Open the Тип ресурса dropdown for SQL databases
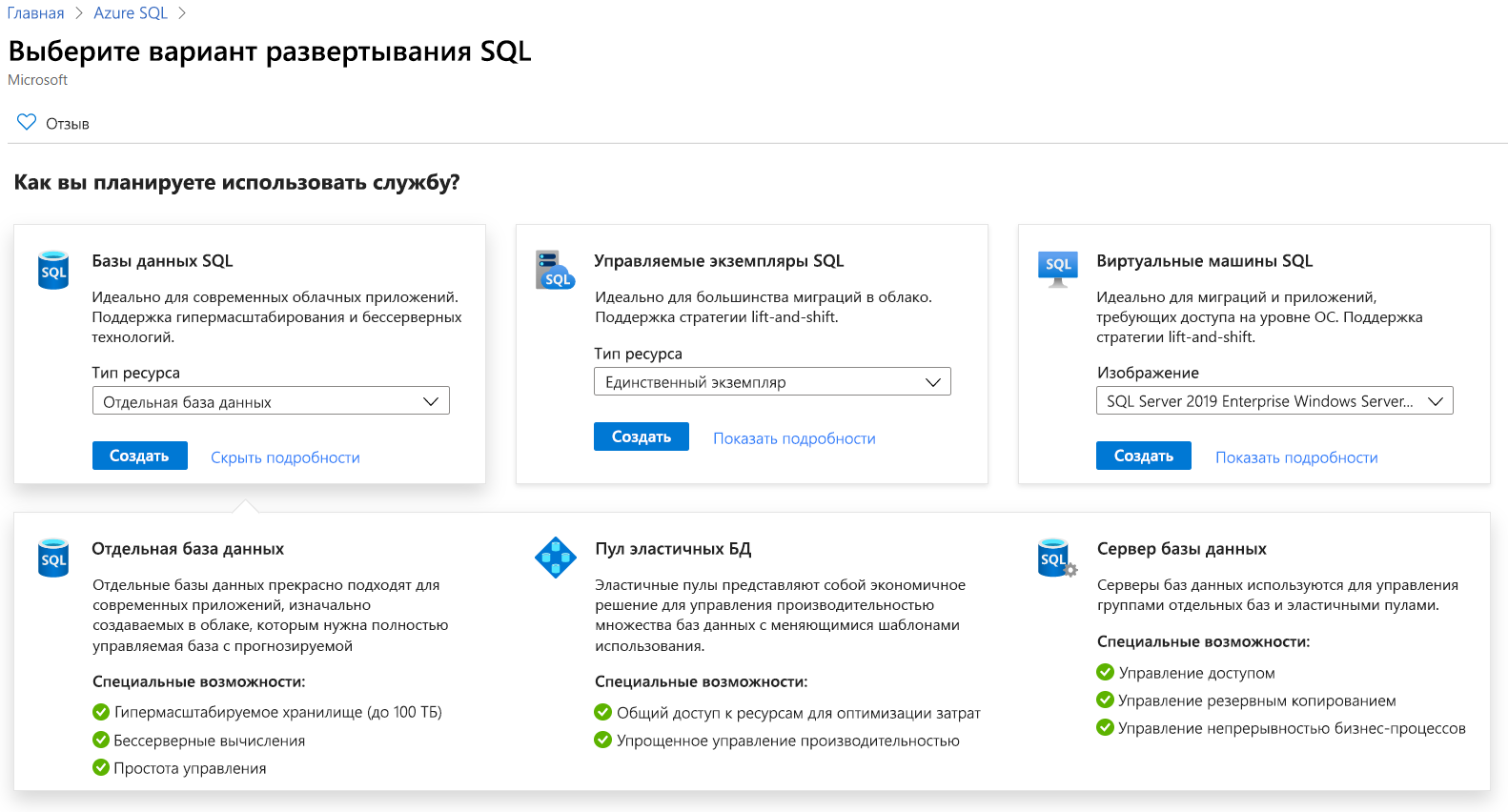The height and width of the screenshot is (812, 1508). pos(271,401)
